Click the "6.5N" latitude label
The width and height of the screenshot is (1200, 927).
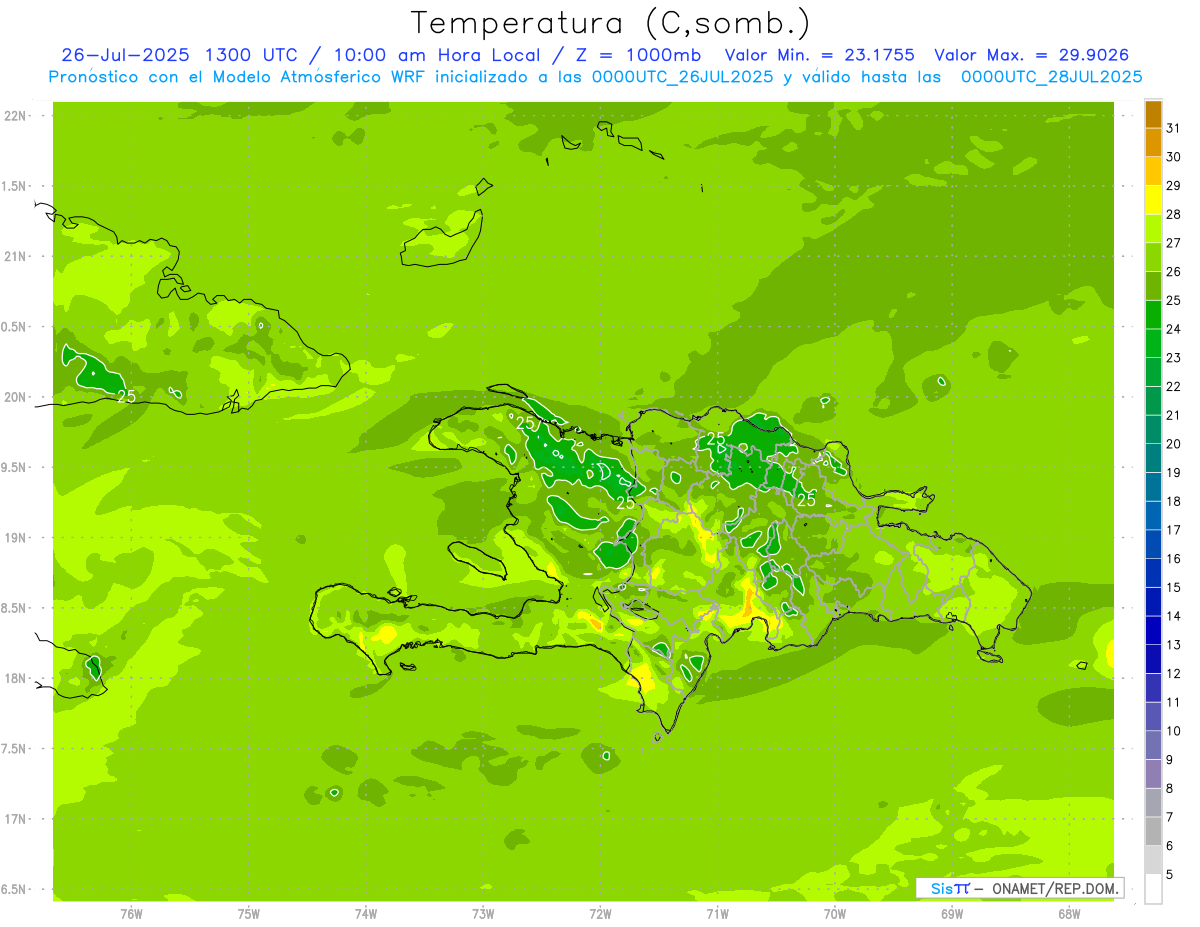15,890
